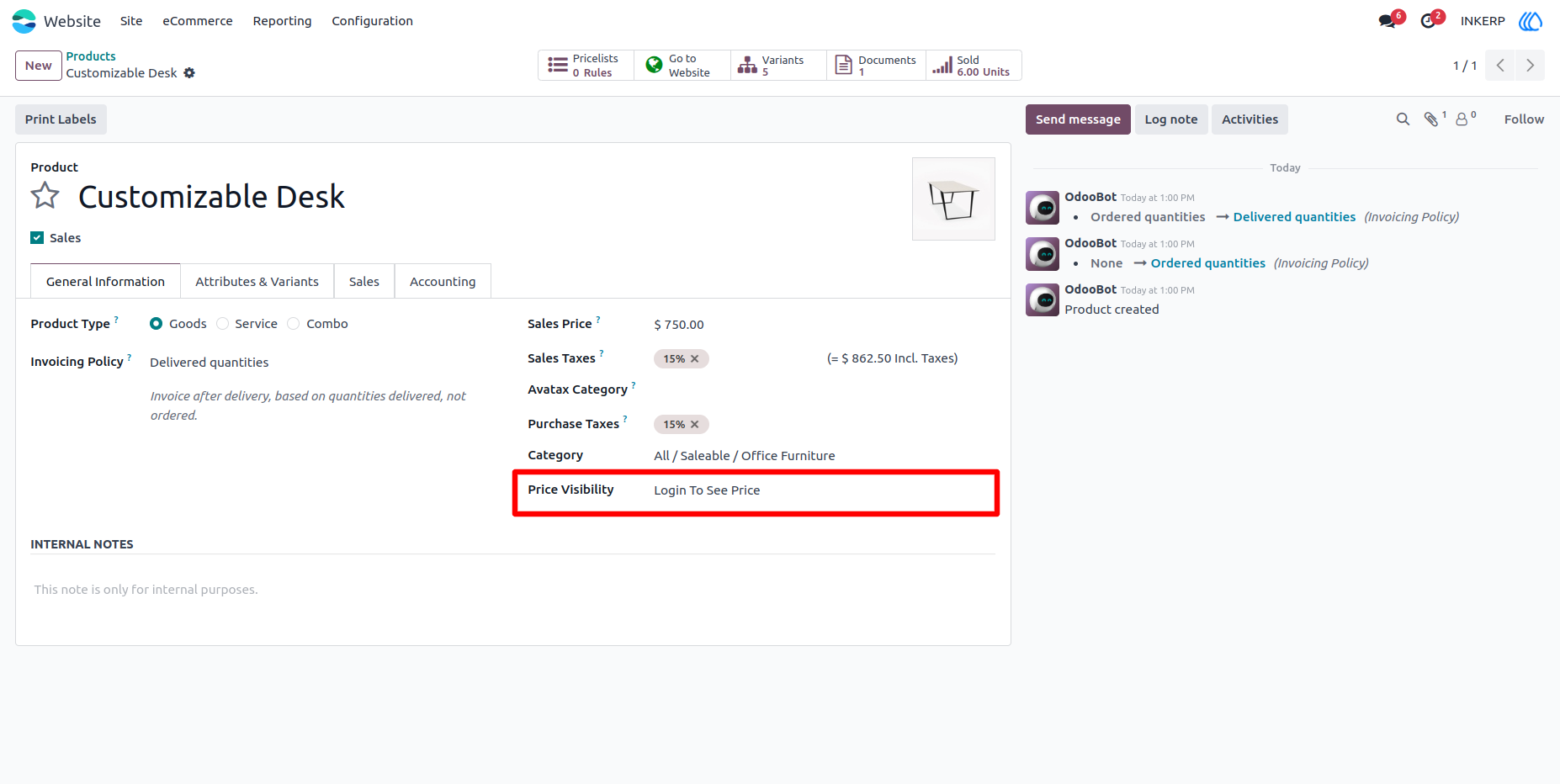Image resolution: width=1560 pixels, height=784 pixels.
Task: Open Pricelists rules smart button
Action: click(x=586, y=66)
